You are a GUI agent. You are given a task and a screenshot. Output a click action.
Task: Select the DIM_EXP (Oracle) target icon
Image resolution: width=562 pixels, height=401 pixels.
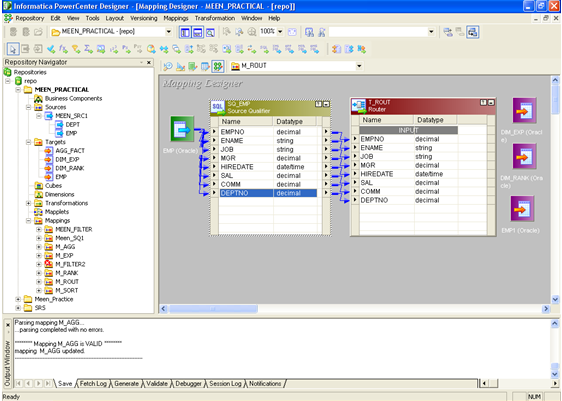click(524, 110)
